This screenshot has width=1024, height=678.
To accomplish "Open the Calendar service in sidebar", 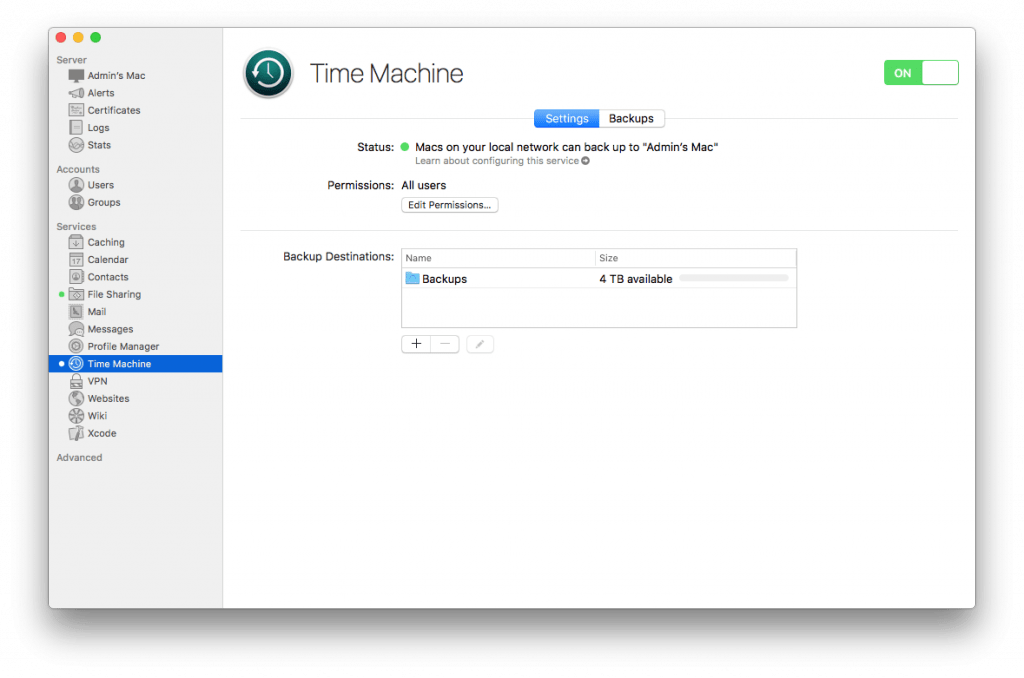I will (78, 259).
